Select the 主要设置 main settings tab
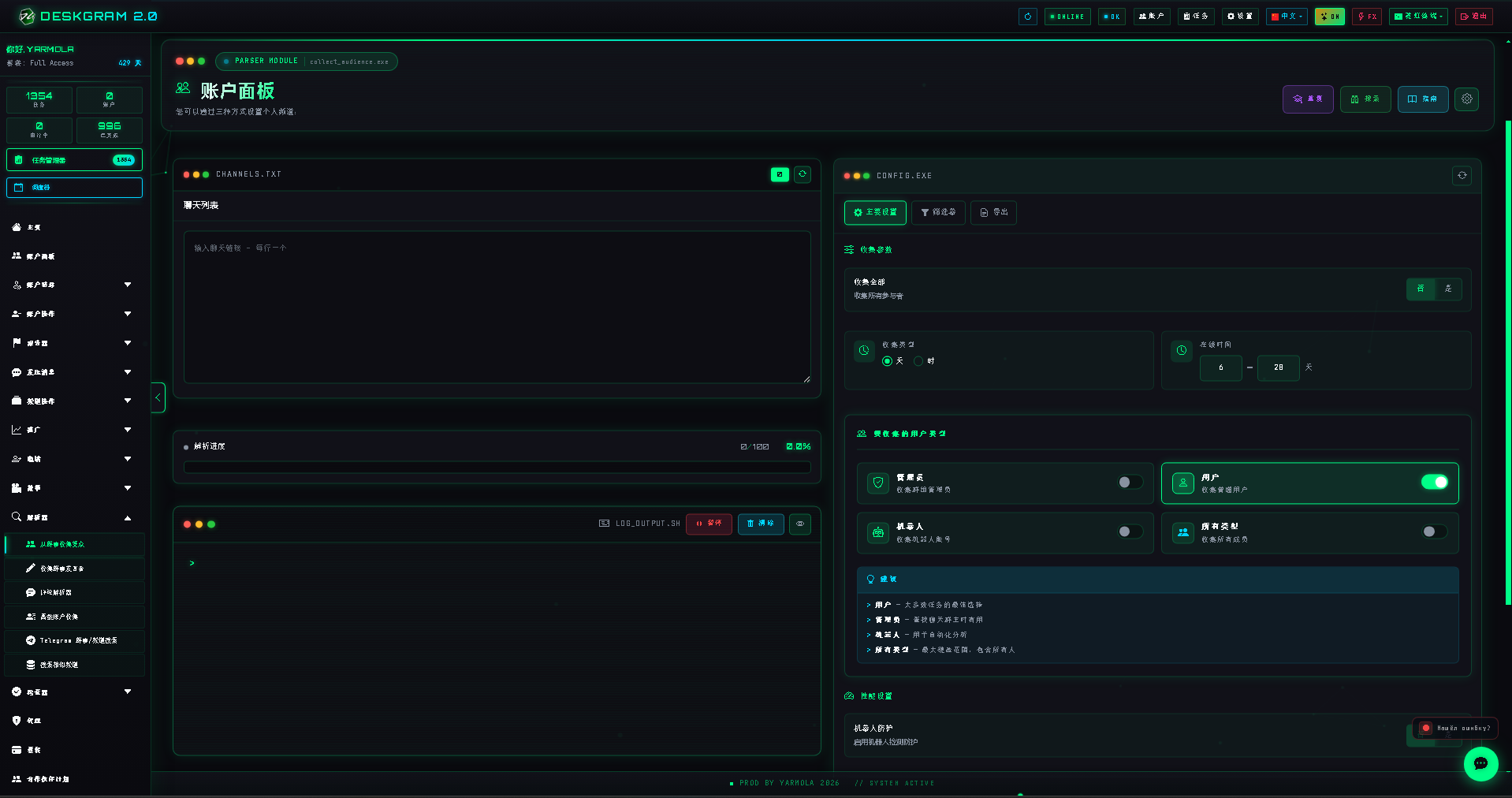This screenshot has width=1512, height=798. pos(875,213)
